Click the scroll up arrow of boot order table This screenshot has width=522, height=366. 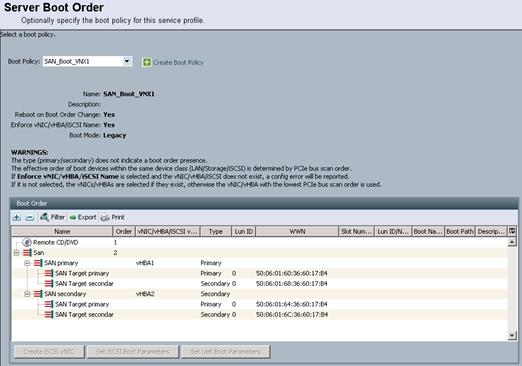512,242
